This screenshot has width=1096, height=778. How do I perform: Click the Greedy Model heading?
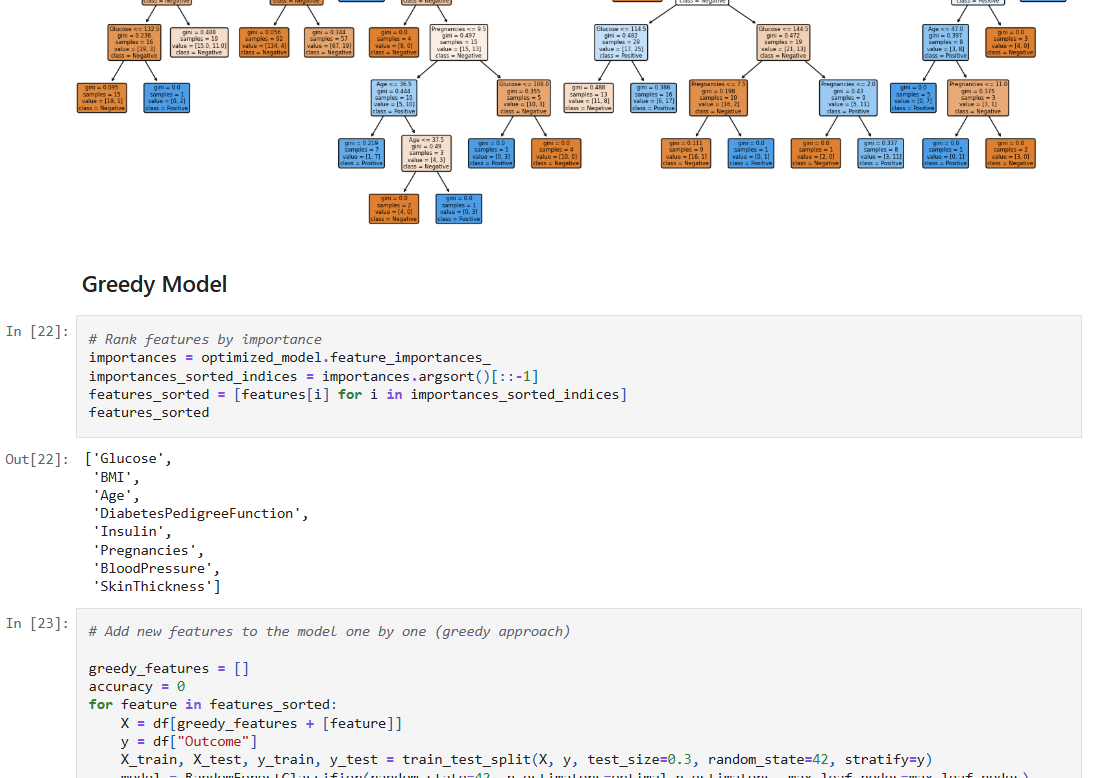[154, 284]
